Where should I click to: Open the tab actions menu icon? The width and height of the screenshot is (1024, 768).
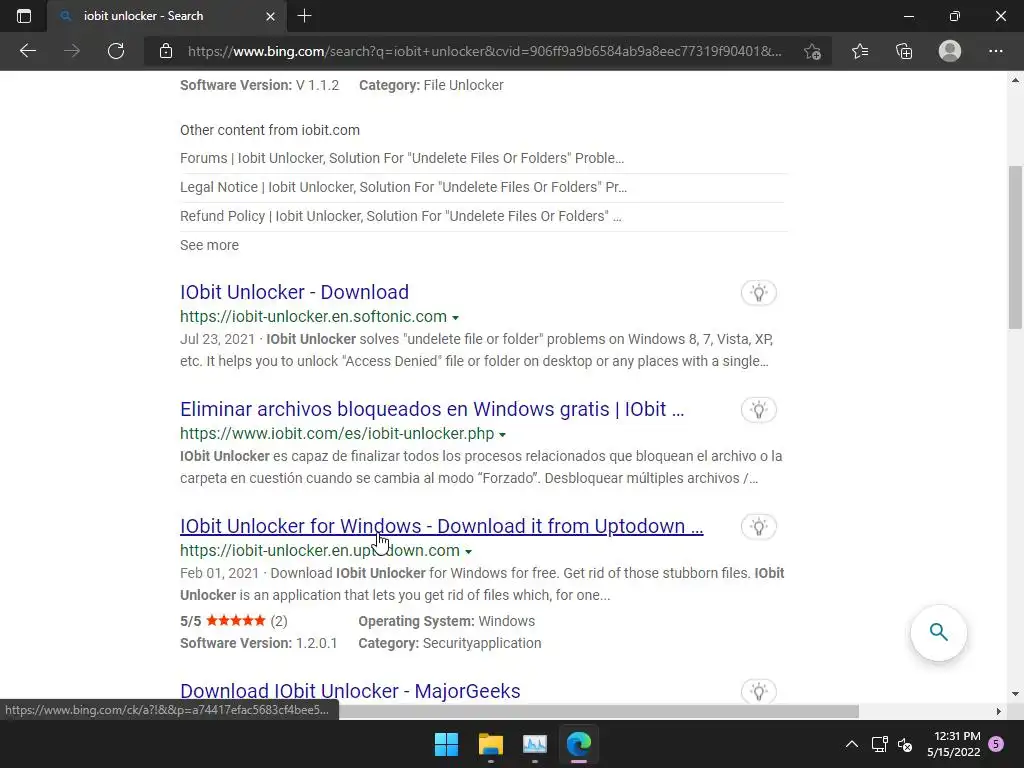tap(24, 16)
